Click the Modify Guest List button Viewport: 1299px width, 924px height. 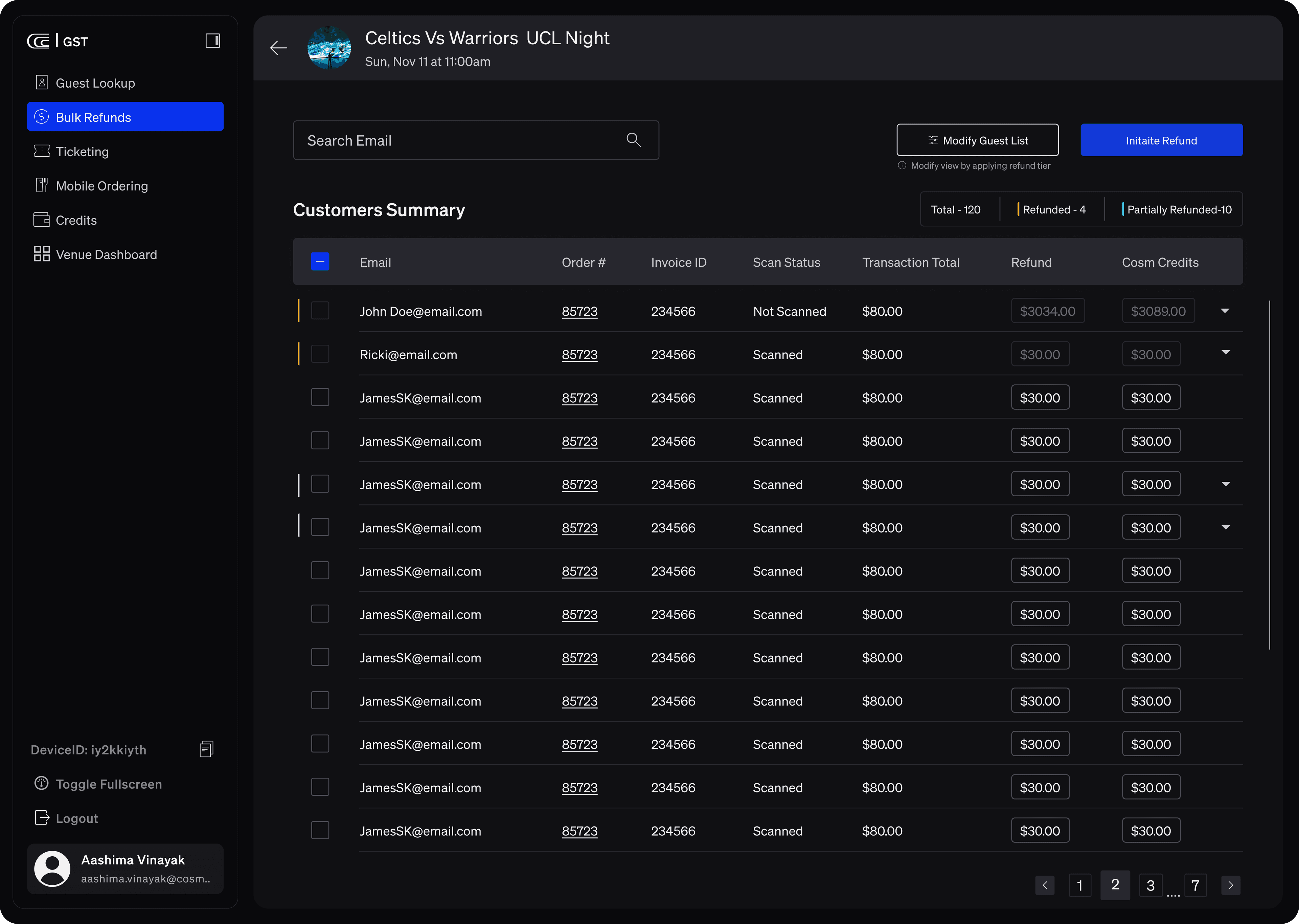(x=978, y=140)
